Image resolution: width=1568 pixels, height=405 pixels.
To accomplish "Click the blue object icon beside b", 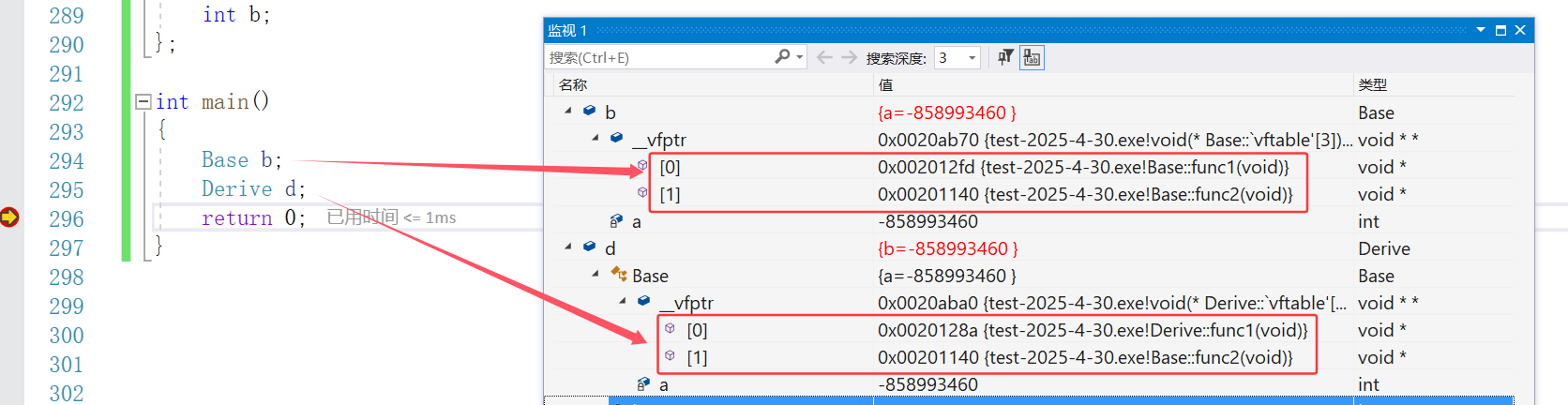I will pyautogui.click(x=589, y=111).
